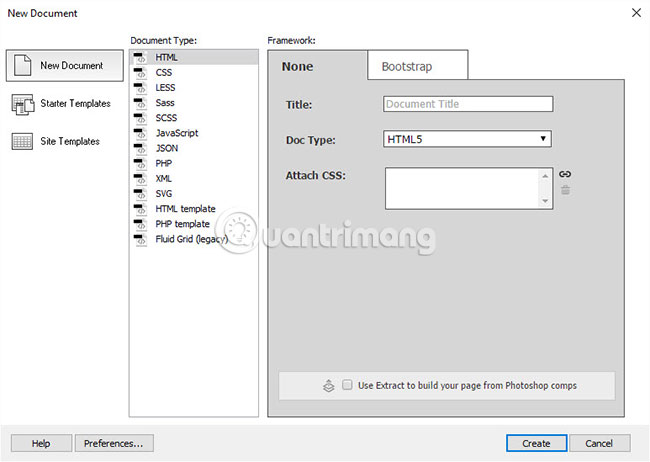Click the Starter Templates icon

[x=22, y=104]
